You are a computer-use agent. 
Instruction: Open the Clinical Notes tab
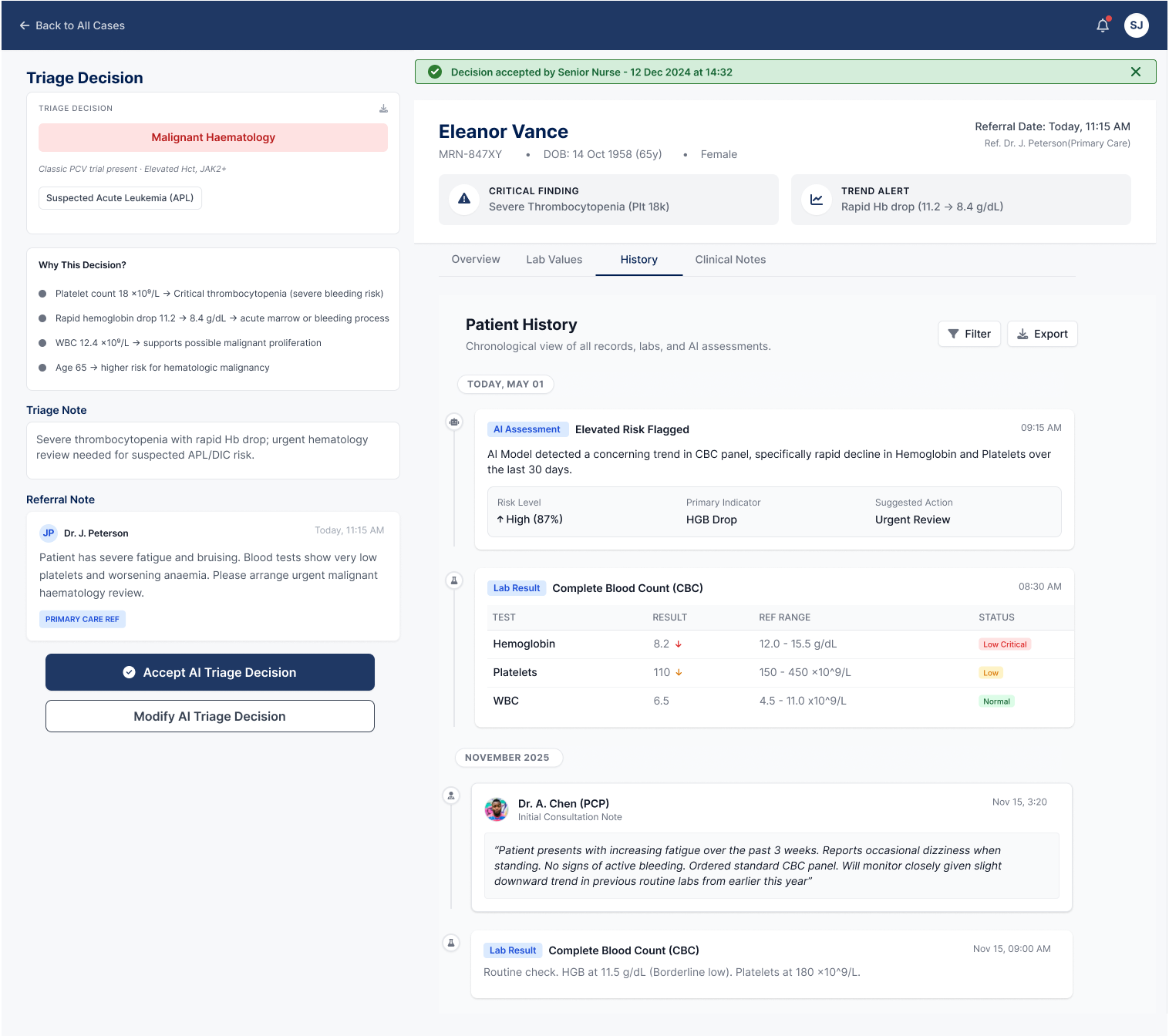tap(730, 260)
